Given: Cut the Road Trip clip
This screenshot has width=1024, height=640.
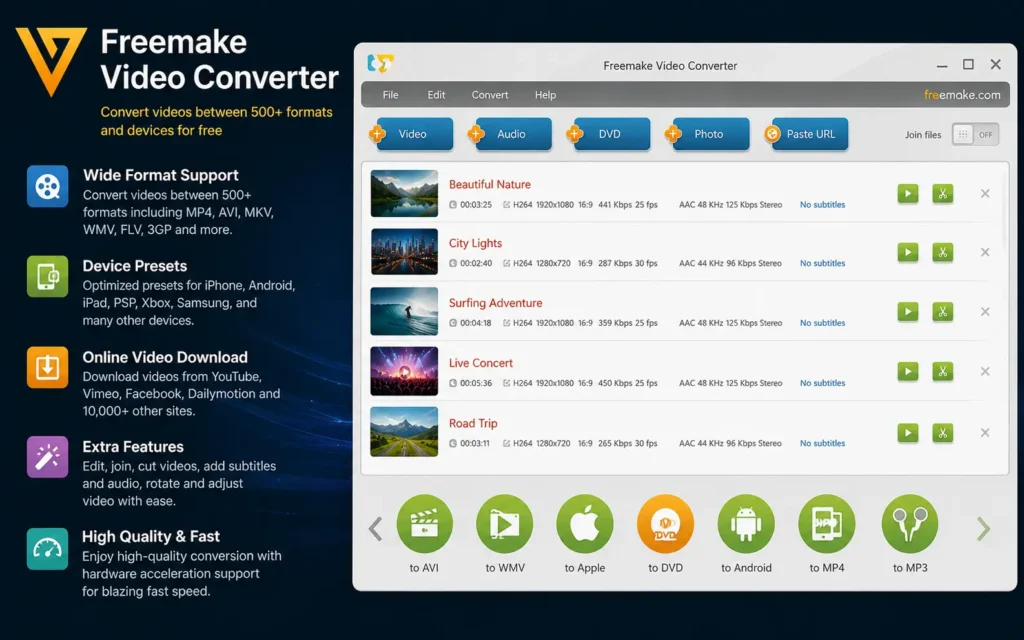Looking at the screenshot, I should click(x=942, y=432).
